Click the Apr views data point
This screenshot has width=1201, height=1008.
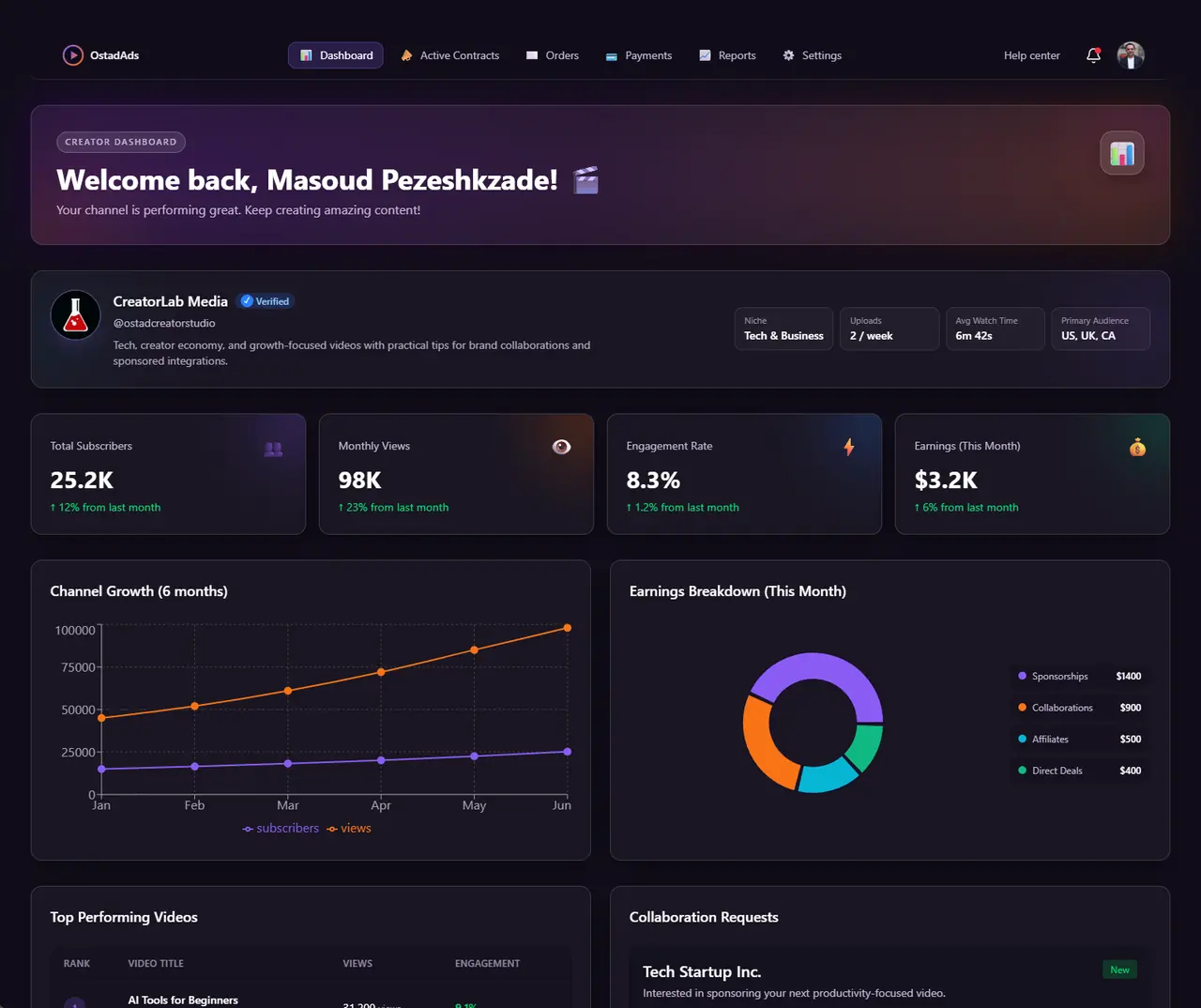pyautogui.click(x=381, y=672)
